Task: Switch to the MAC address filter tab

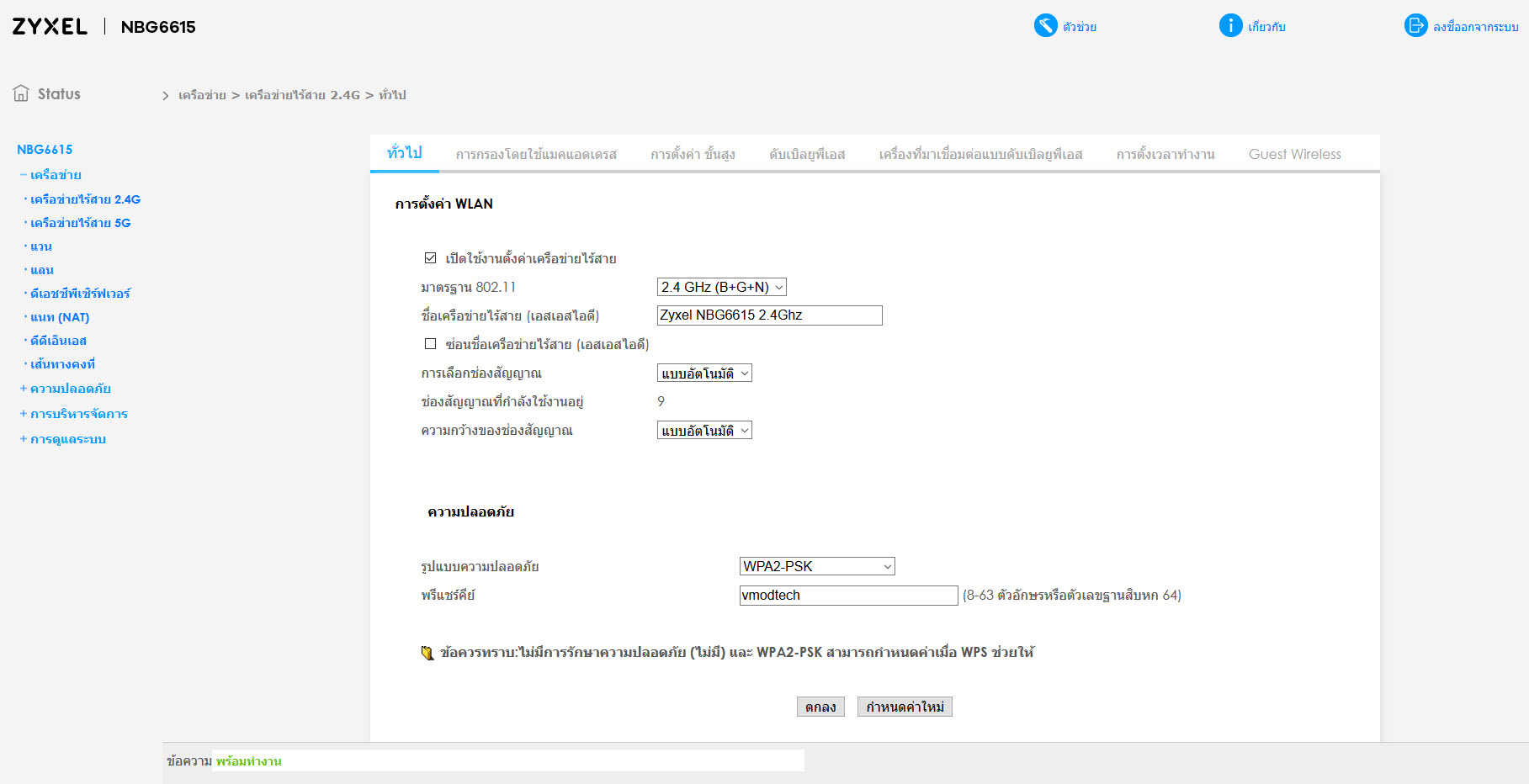Action: click(536, 155)
